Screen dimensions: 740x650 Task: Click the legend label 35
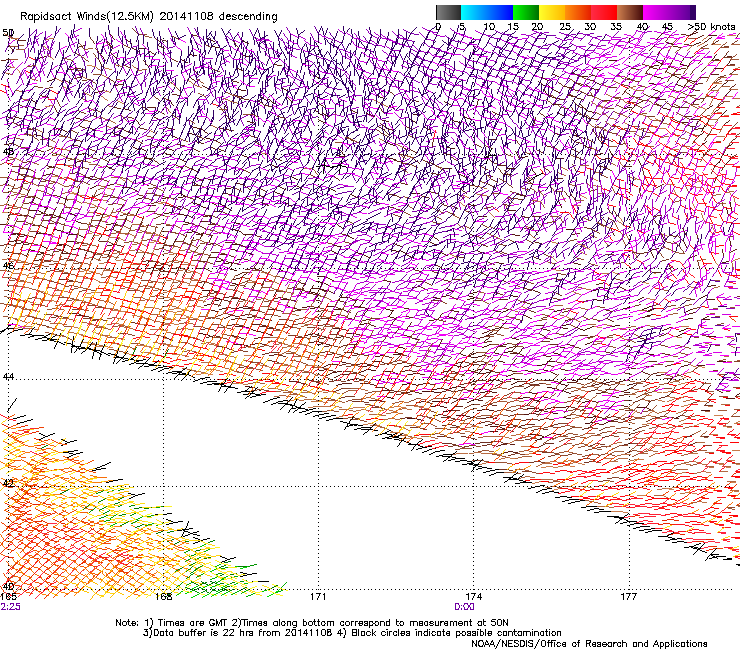coord(616,27)
